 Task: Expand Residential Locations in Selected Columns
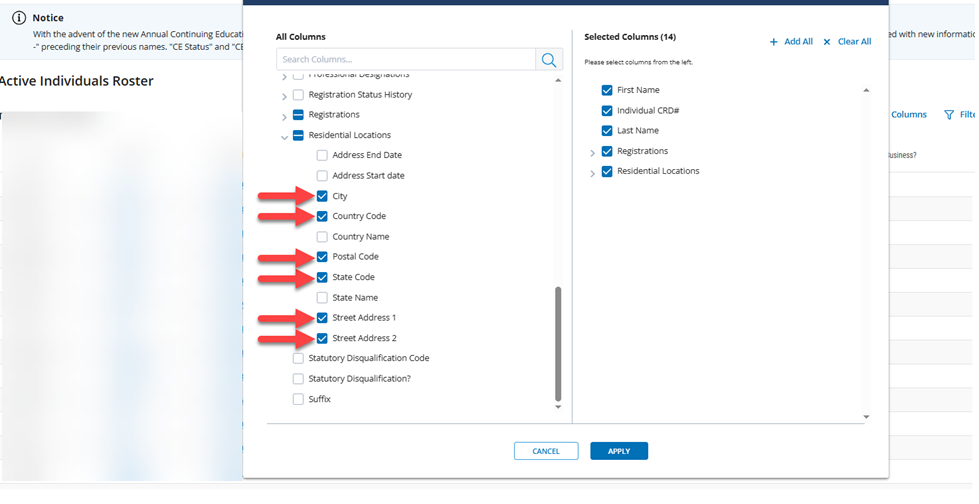coord(592,172)
